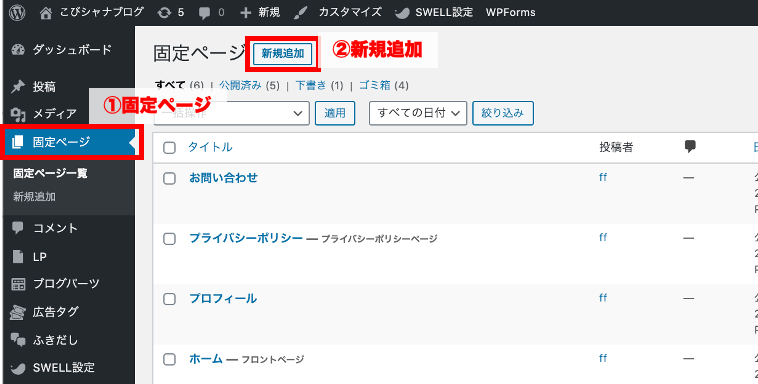
Task: Click the 固定ページ pages icon
Action: pyautogui.click(x=17, y=142)
